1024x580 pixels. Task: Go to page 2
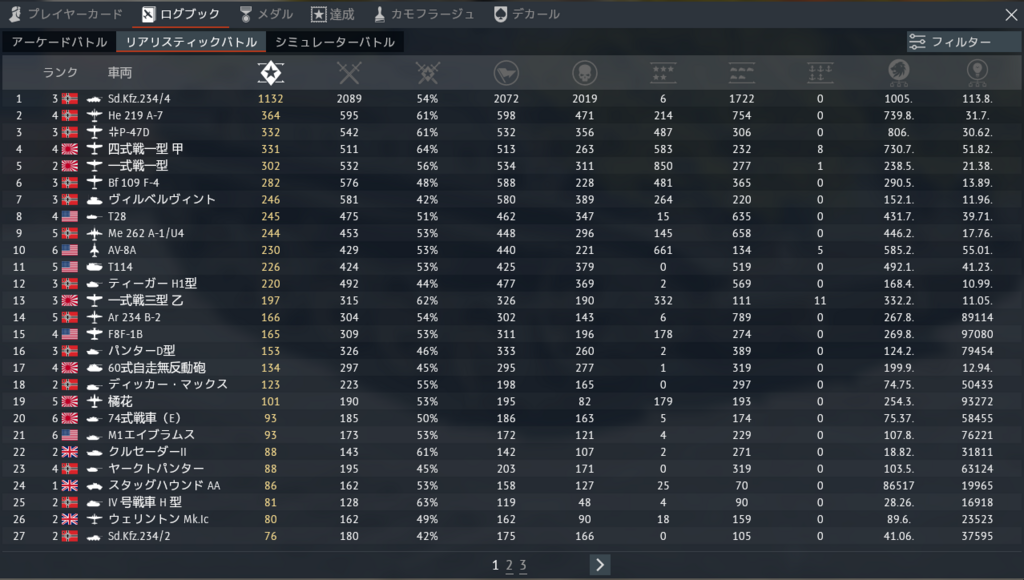[x=509, y=565]
